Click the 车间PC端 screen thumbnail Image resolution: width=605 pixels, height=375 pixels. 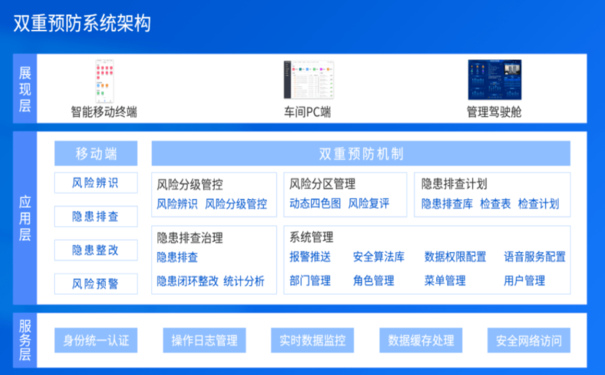pyautogui.click(x=309, y=80)
